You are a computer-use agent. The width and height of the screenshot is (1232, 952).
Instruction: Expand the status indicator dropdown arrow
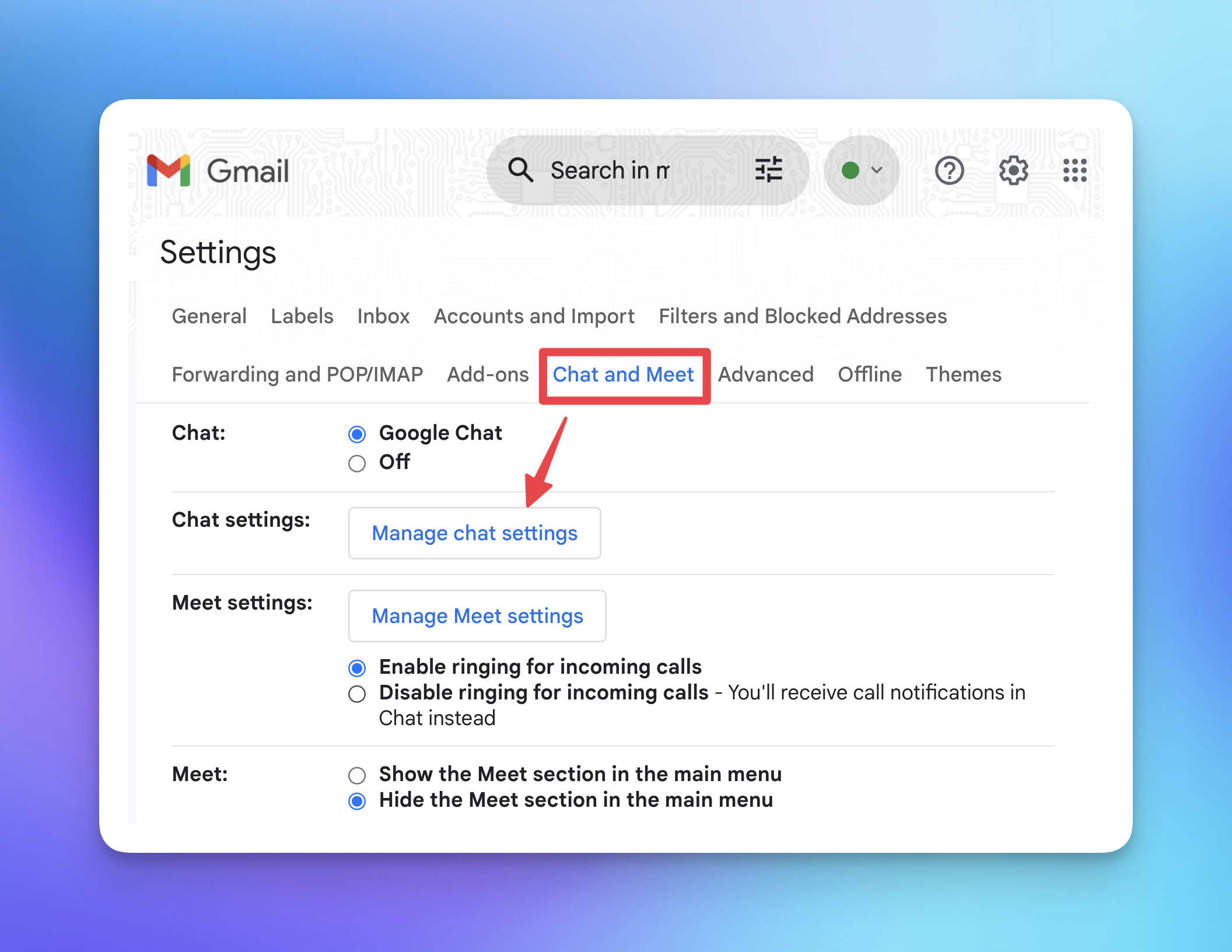pos(877,170)
